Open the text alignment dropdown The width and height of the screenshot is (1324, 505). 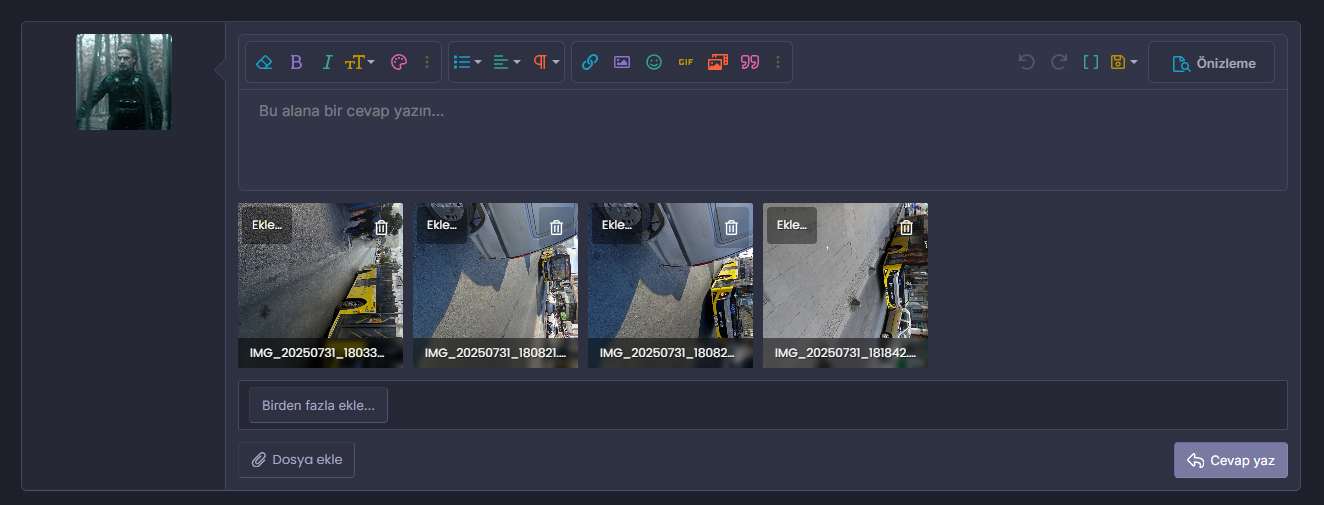tap(507, 62)
